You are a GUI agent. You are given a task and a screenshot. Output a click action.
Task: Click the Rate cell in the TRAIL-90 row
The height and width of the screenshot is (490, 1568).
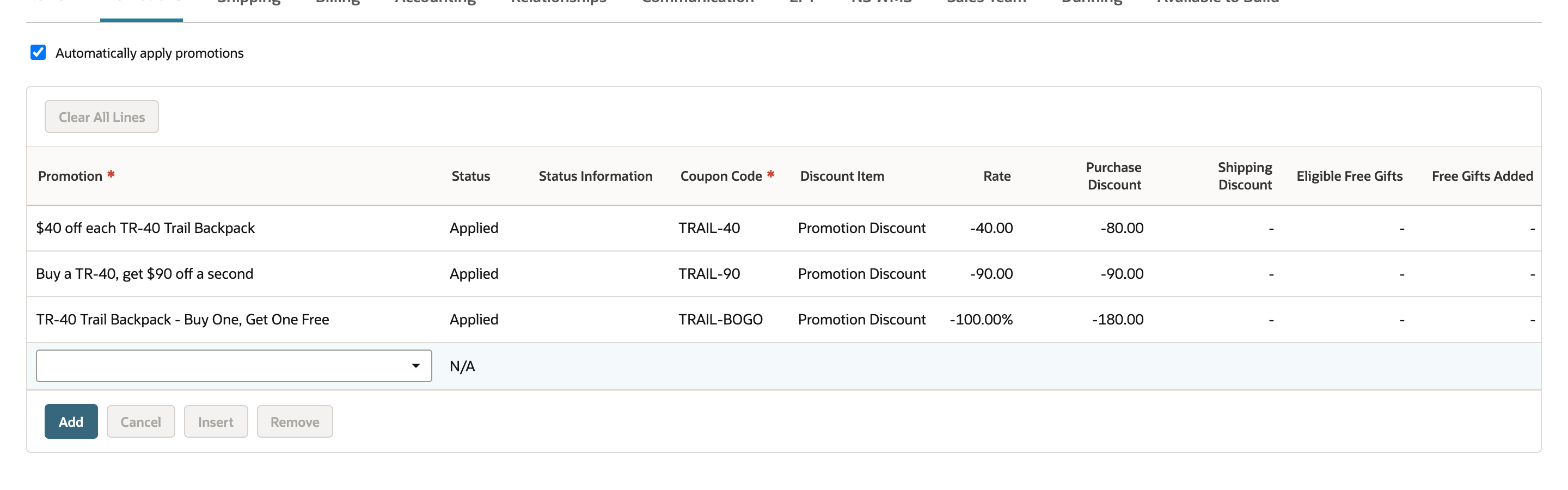(x=991, y=274)
